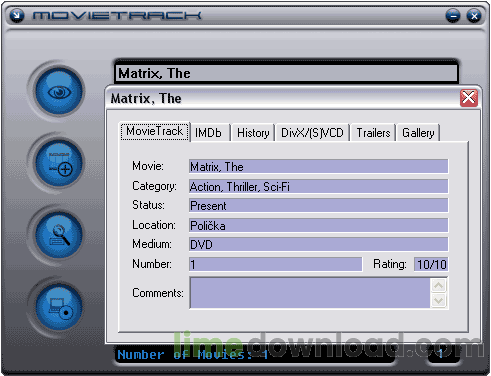Screen dimensions: 491x376
Task: Open the History tab
Action: 253,133
